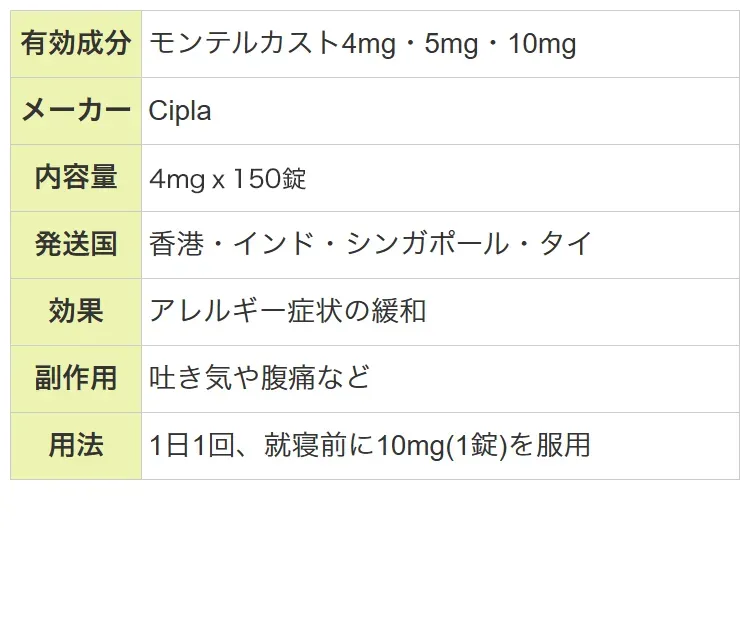Click the メーカー header cell

76,111
